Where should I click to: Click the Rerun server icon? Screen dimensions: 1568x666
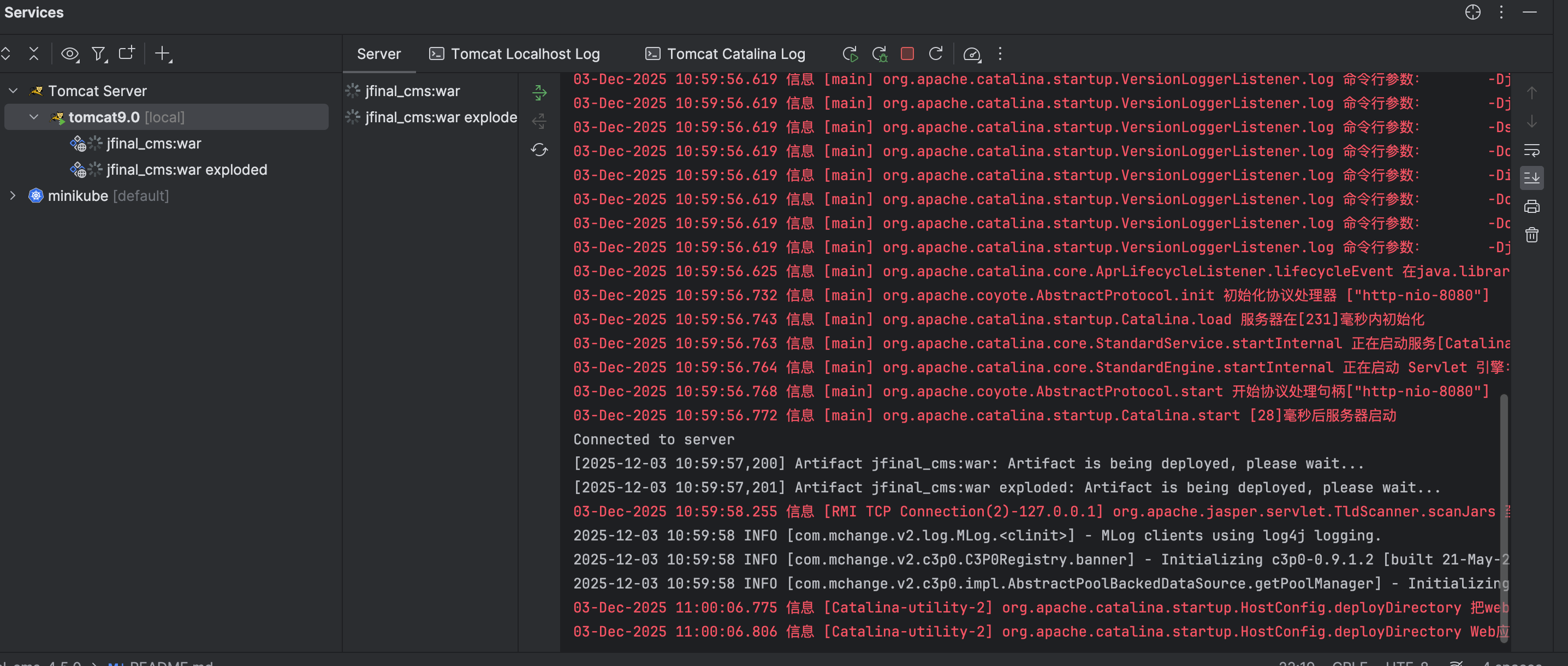click(850, 54)
